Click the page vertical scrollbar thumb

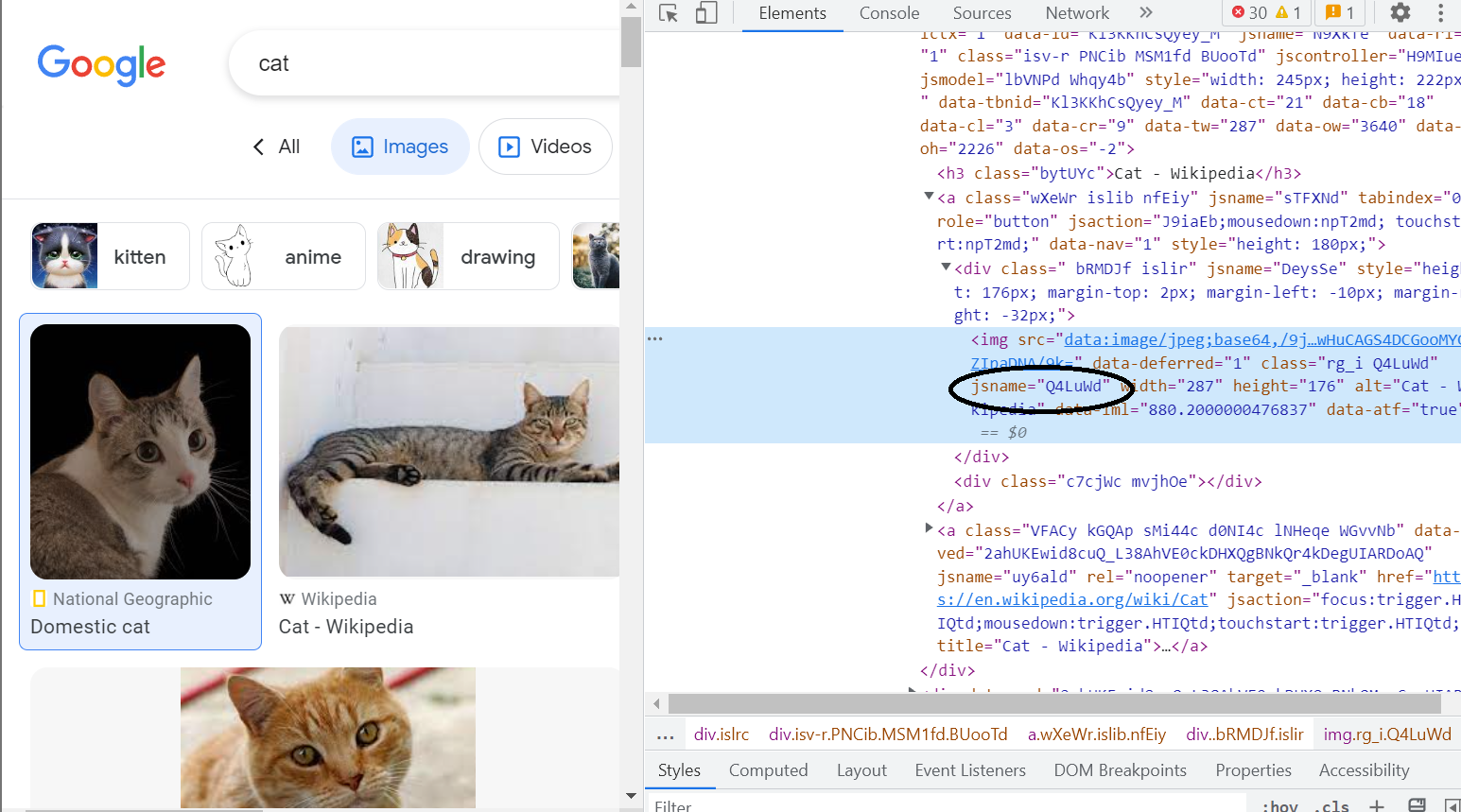[x=631, y=43]
